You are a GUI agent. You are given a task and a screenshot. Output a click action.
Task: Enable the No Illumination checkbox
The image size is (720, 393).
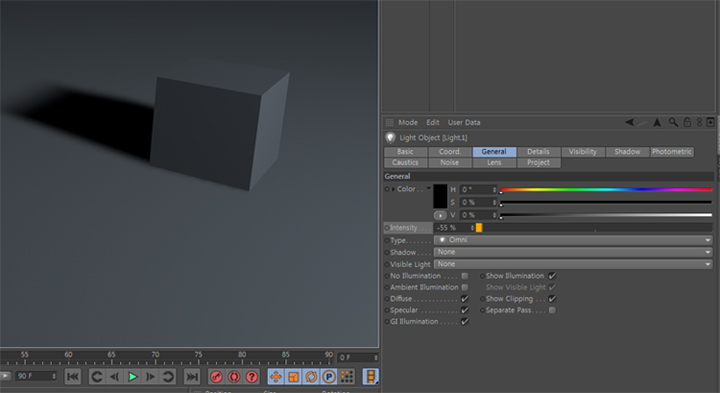tap(465, 276)
